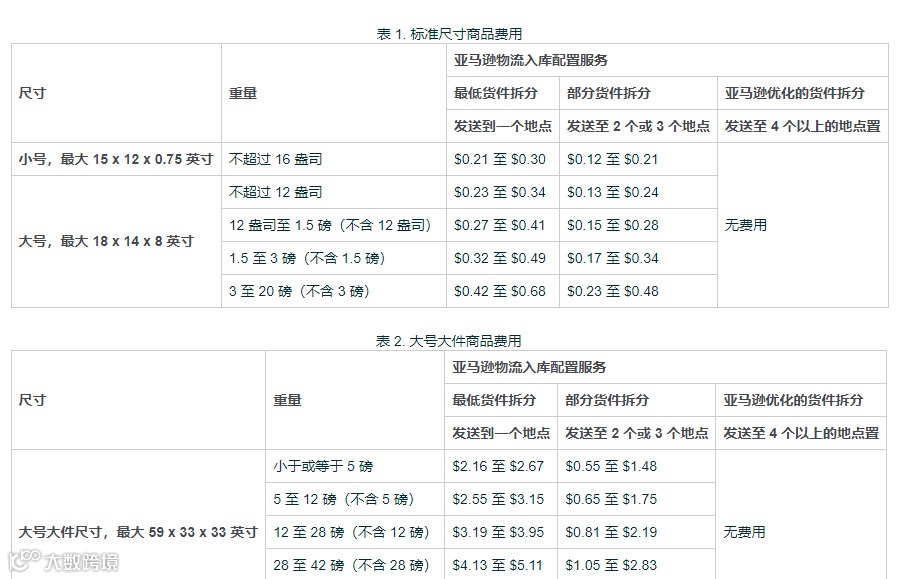
Task: Click cell 小号，最大 15 x 12 x 0.75 英寸
Action: 116,159
